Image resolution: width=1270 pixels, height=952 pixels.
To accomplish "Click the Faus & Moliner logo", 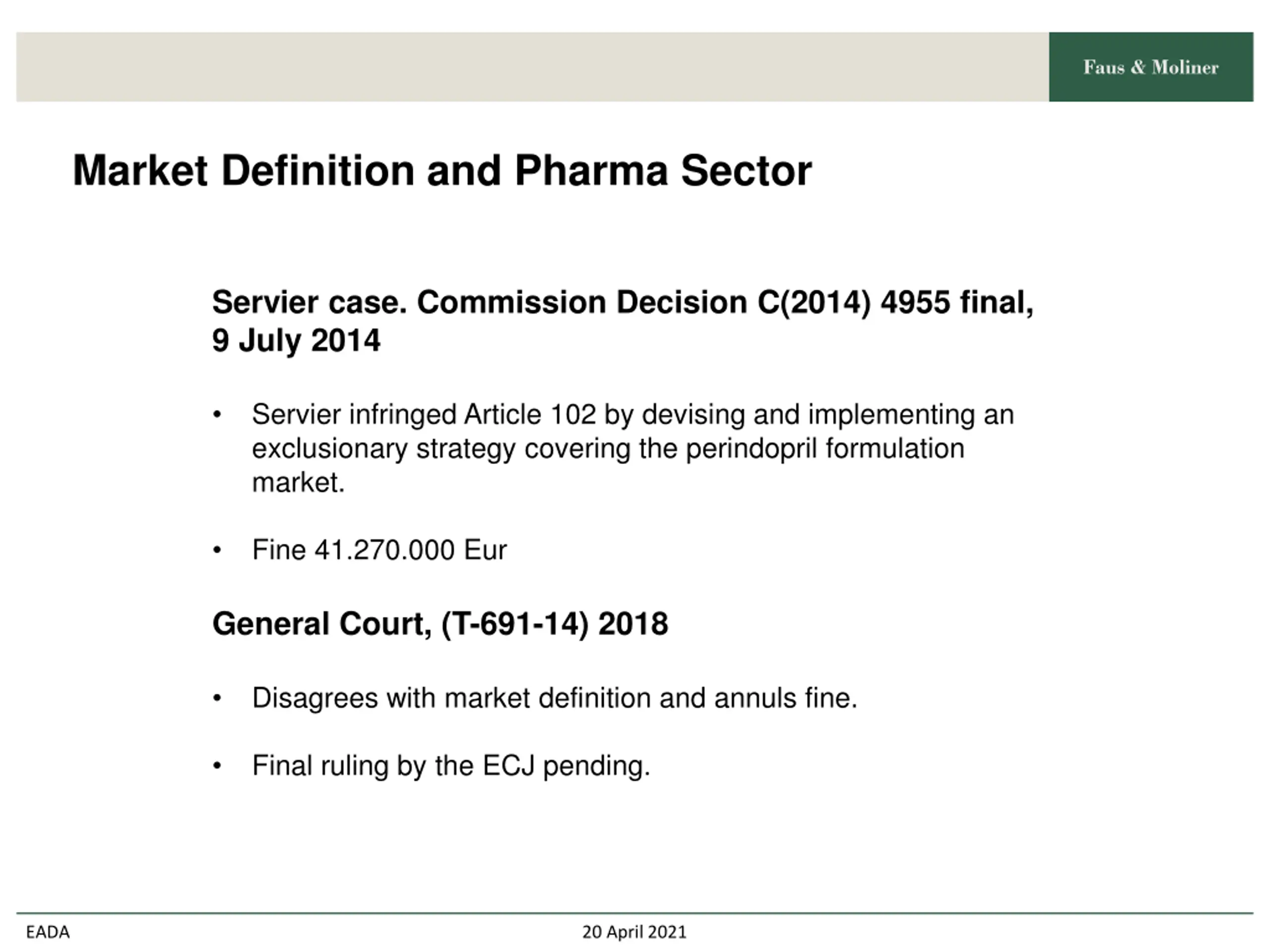I will coord(1150,68).
